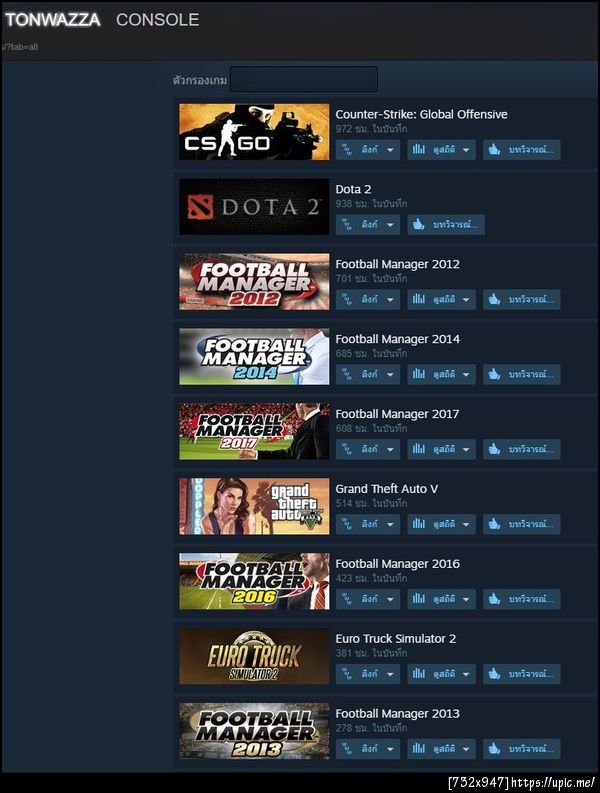Expand the links dropdown arrow for Grand Theft Auto V
Viewport: 600px width, 793px height.
point(390,524)
